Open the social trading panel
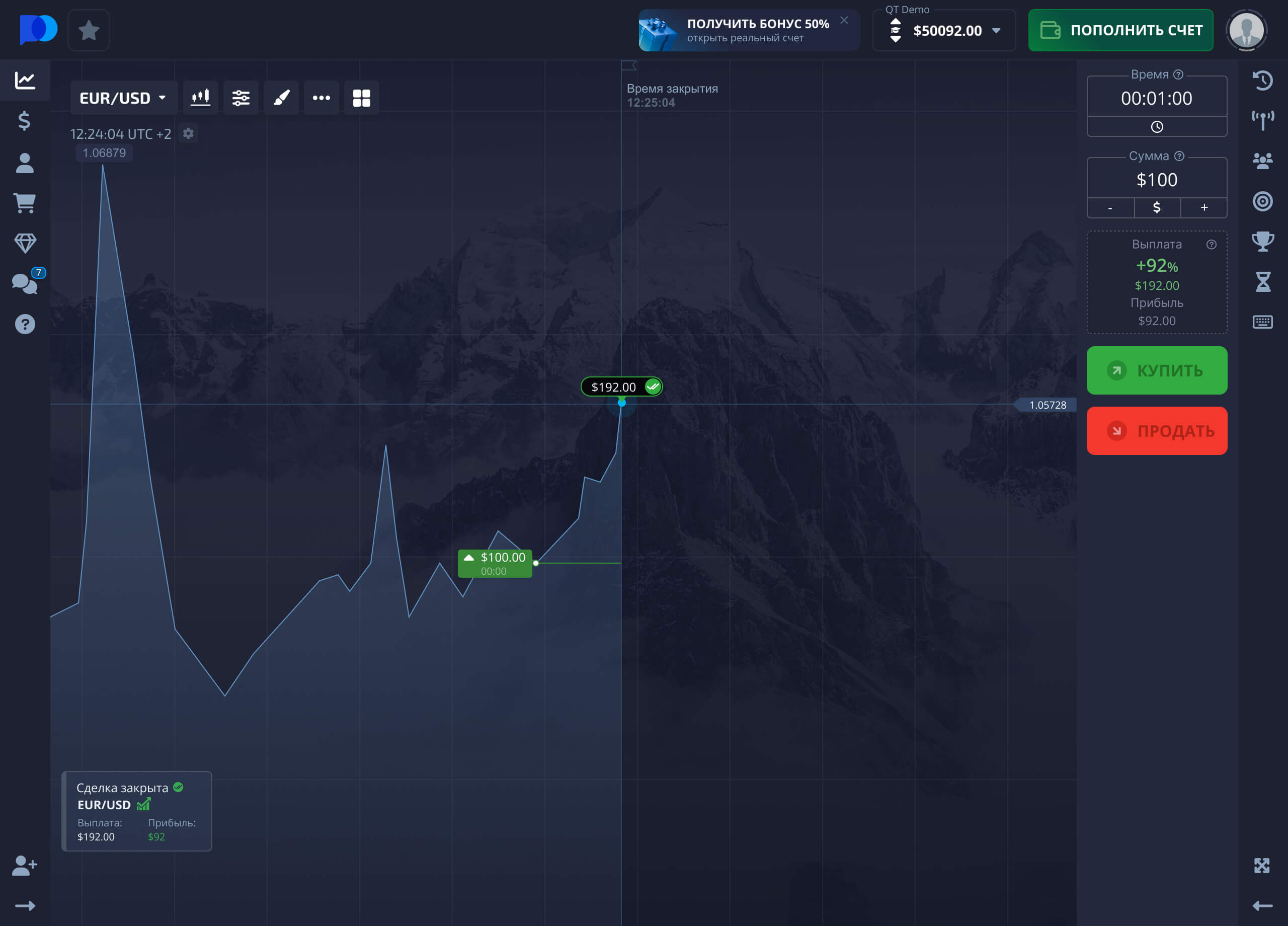This screenshot has width=1288, height=926. point(1263,161)
